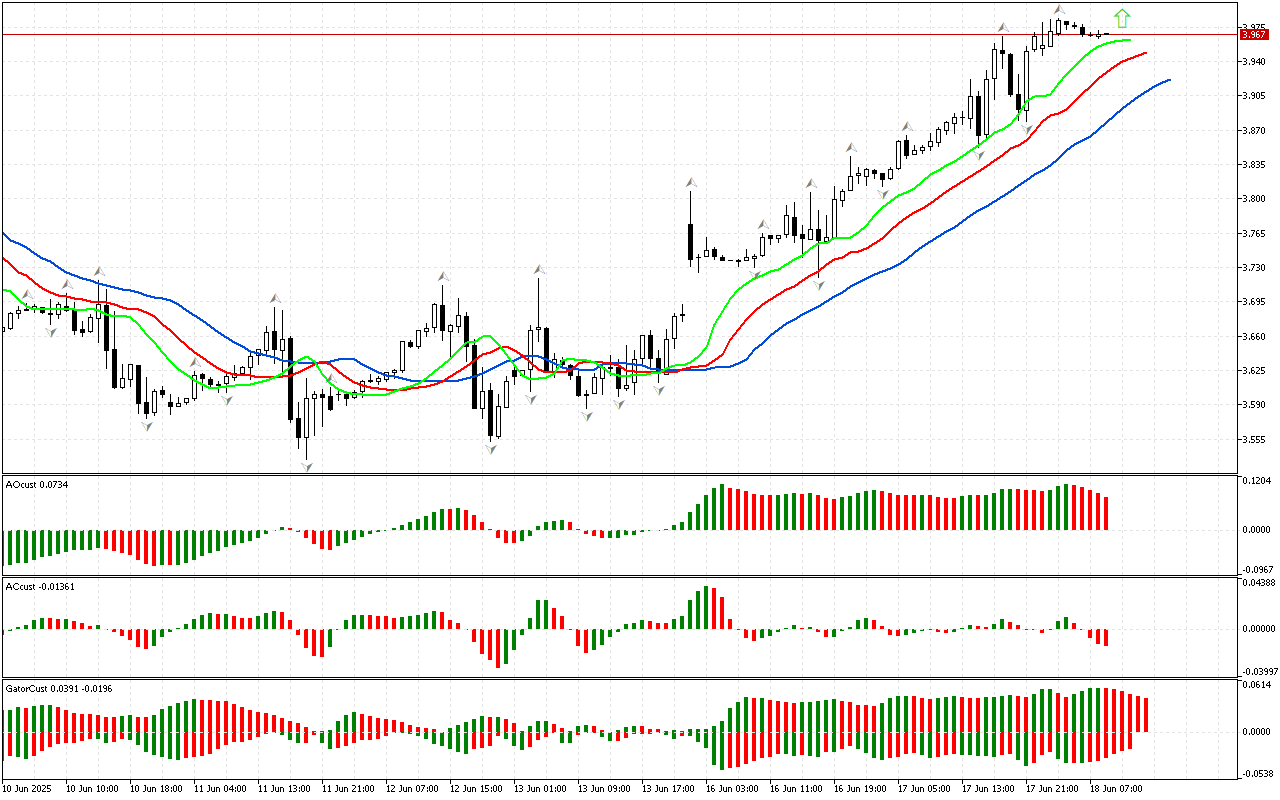Click the up fractal above the 16 Jun gap candle
The width and height of the screenshot is (1280, 800).
click(x=690, y=183)
